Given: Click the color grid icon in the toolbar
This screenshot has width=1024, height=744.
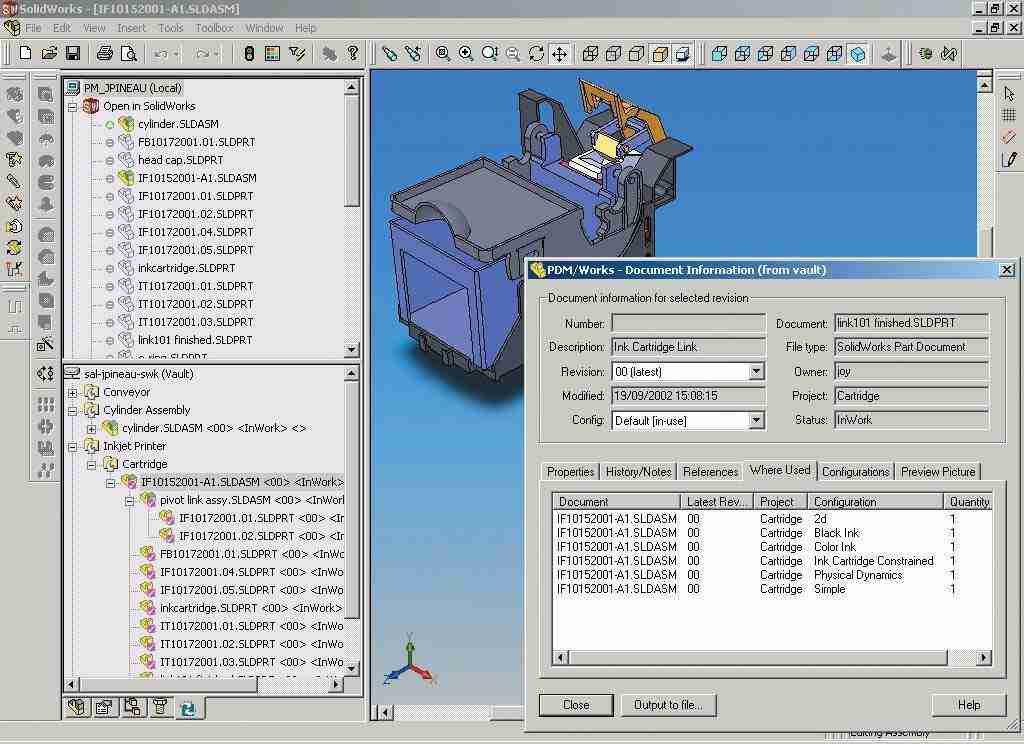Looking at the screenshot, I should pos(272,54).
